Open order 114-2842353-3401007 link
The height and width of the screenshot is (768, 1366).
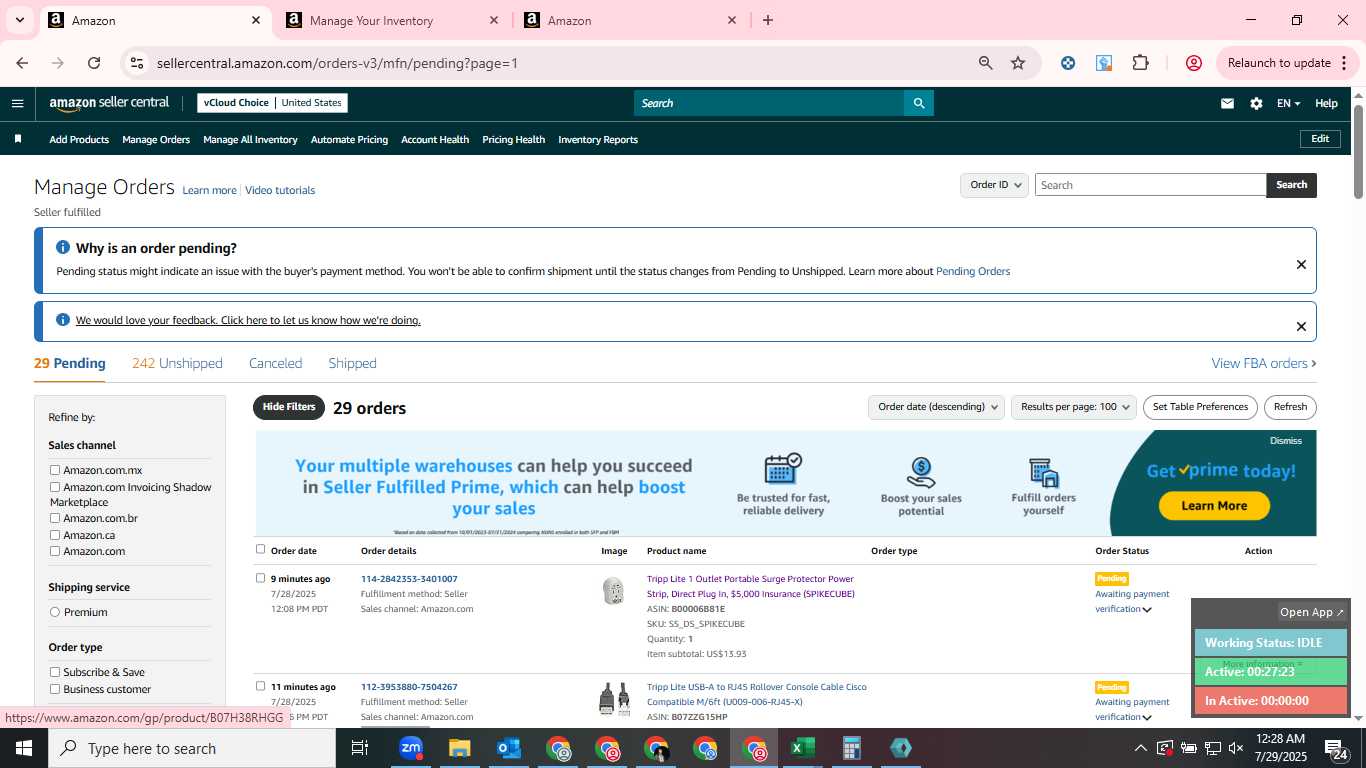pyautogui.click(x=409, y=579)
